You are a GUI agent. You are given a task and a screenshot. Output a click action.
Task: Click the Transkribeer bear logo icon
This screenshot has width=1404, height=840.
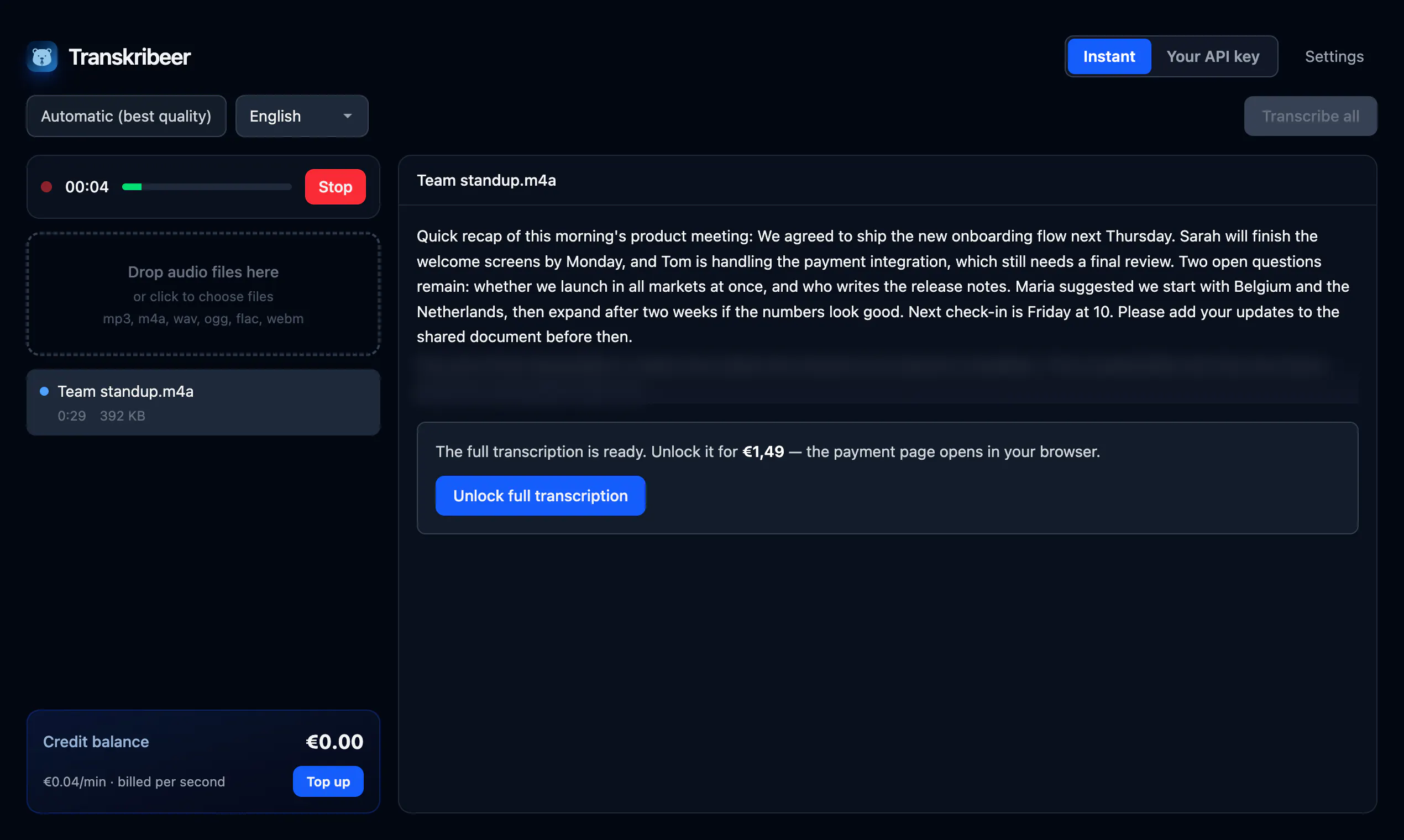click(42, 56)
